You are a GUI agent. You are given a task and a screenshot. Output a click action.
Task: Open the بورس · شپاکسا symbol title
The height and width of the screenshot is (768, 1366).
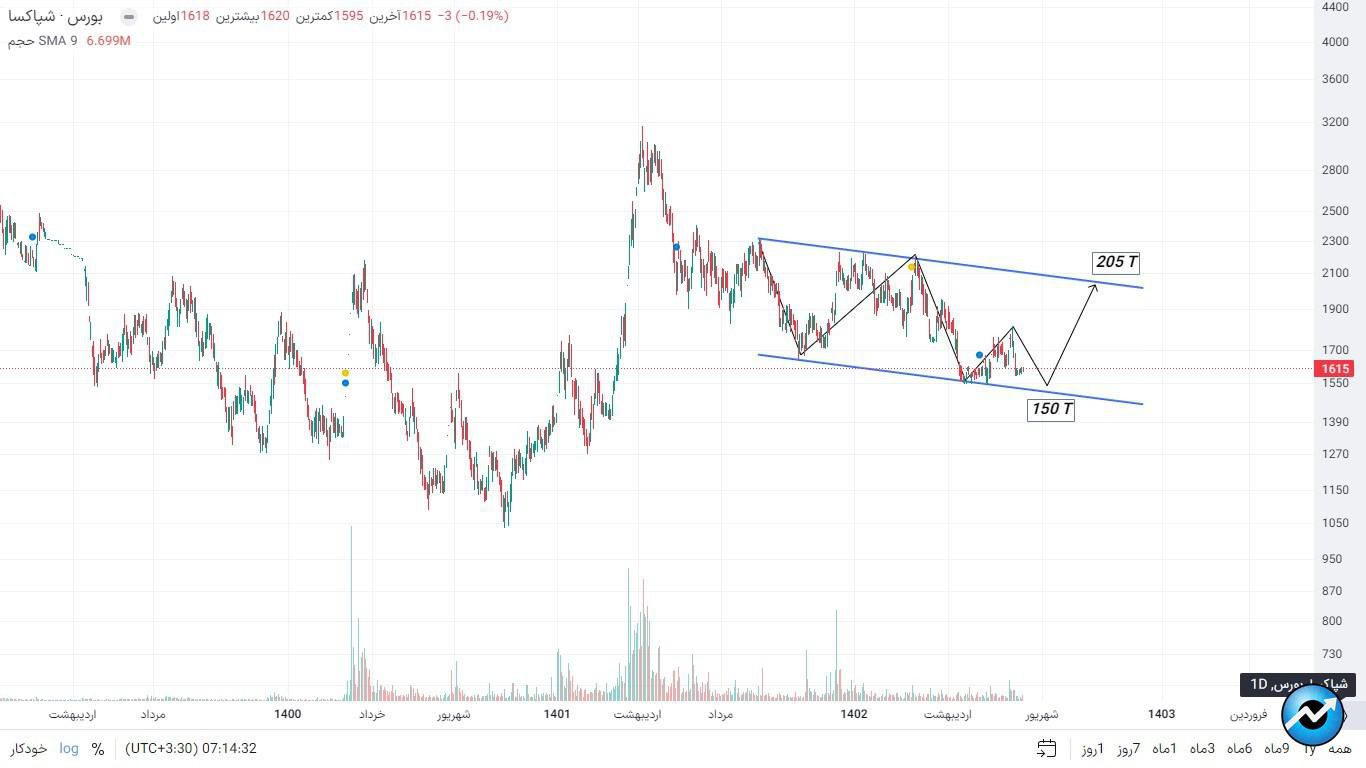[x=56, y=17]
